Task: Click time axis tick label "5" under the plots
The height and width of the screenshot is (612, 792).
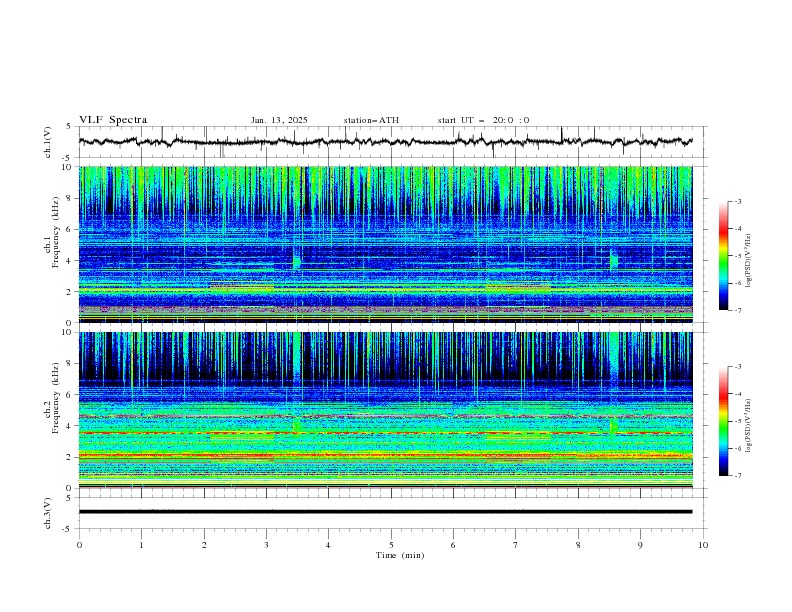Action: [x=391, y=545]
